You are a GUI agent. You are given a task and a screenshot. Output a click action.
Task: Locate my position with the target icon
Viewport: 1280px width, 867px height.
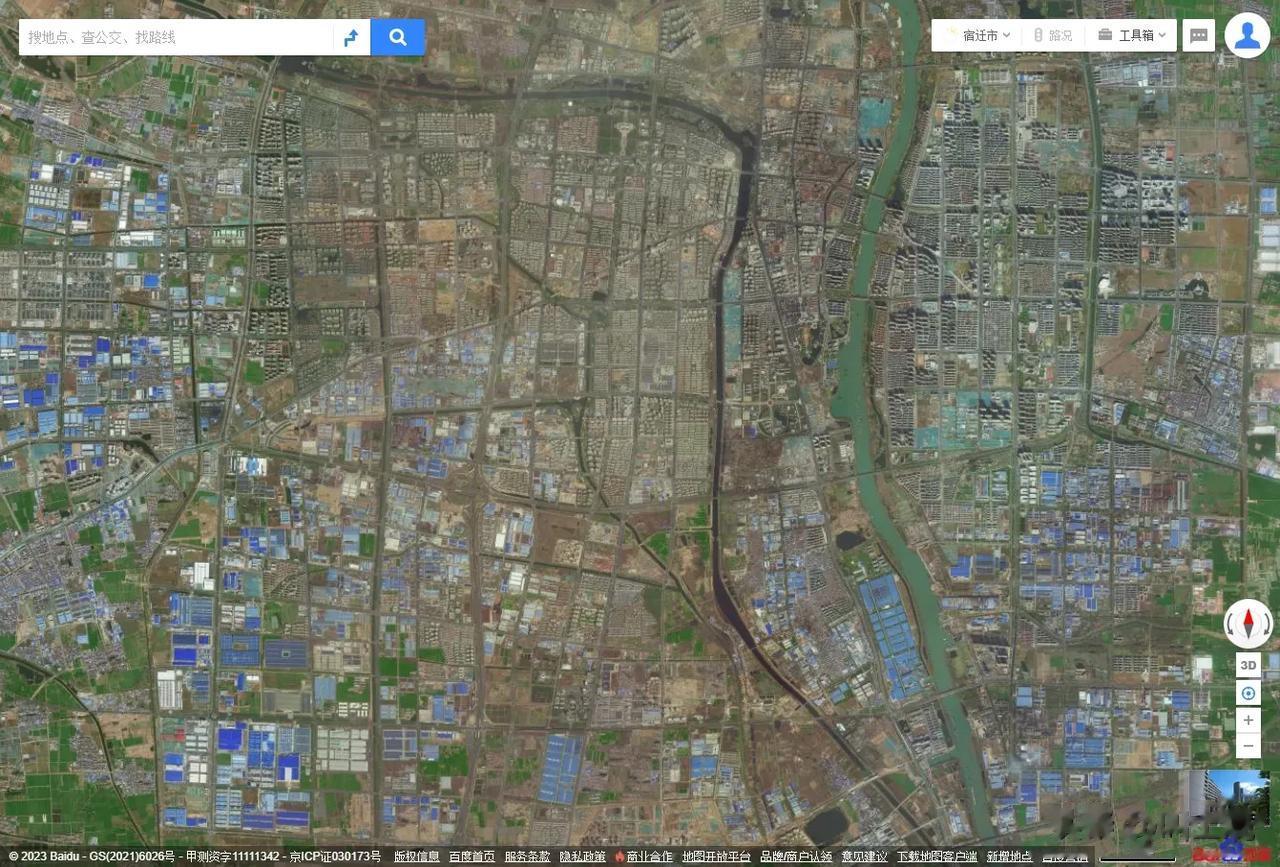click(1248, 693)
